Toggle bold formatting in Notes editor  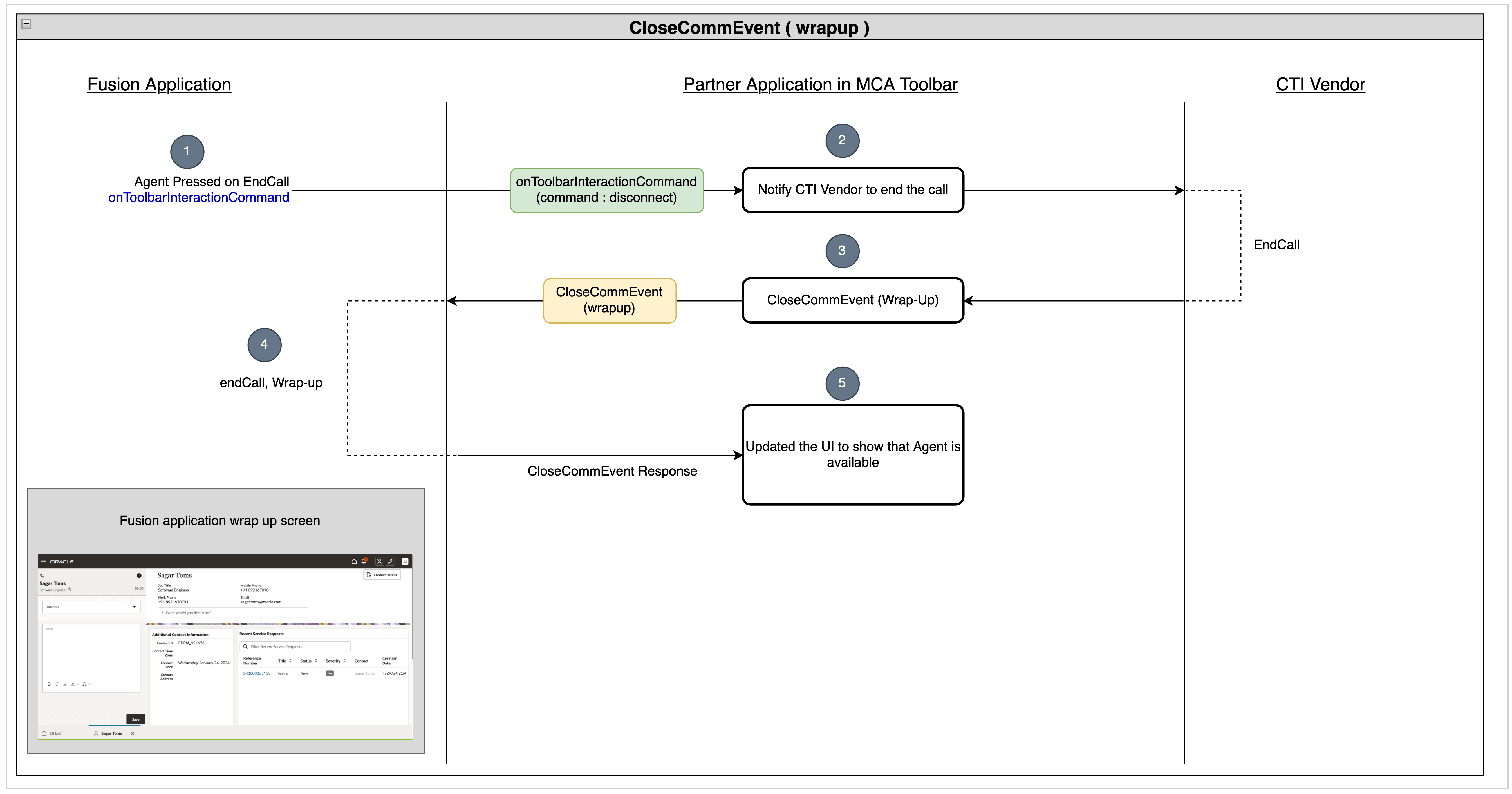point(49,684)
